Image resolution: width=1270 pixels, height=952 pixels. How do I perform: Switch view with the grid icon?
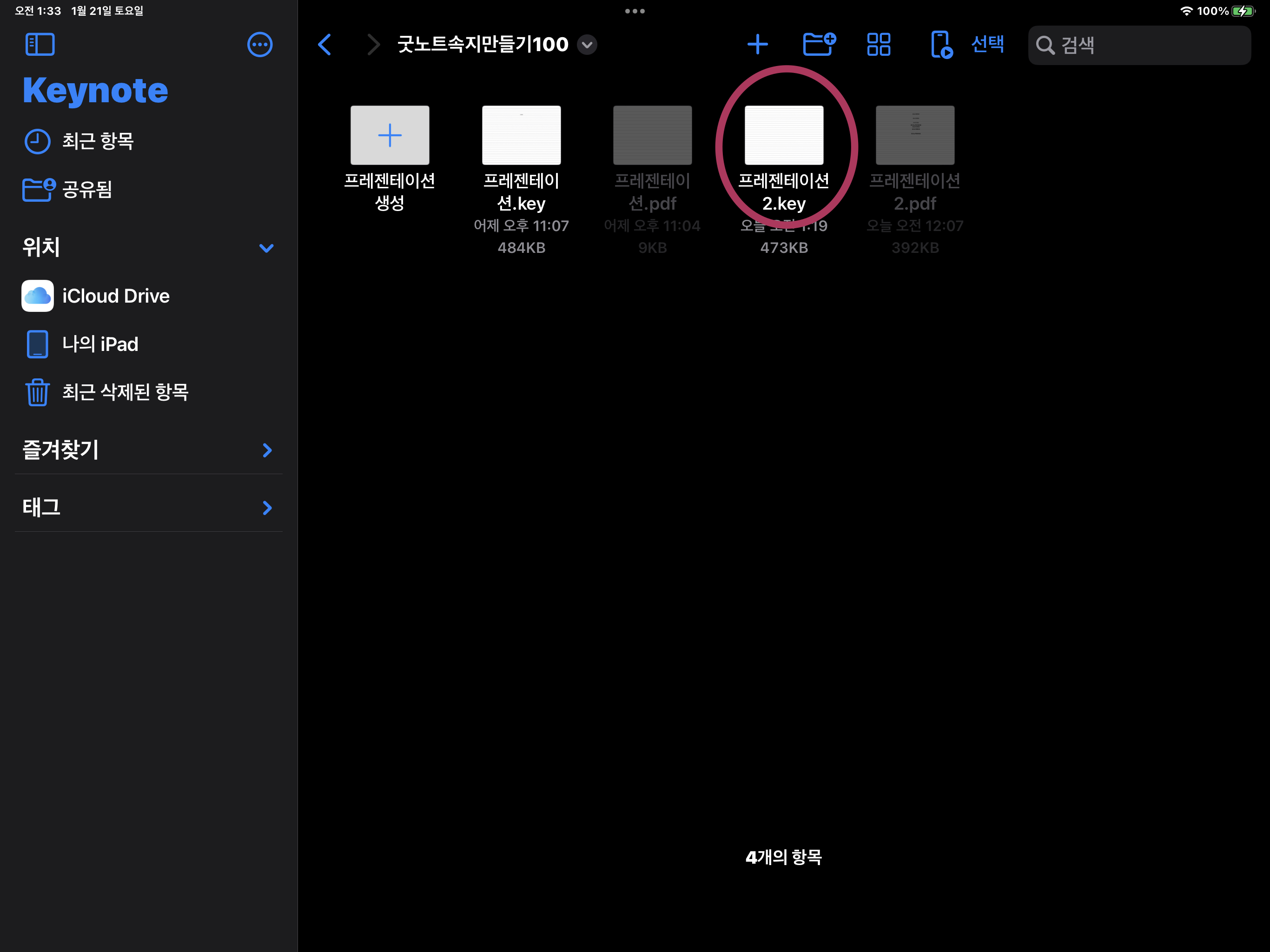(x=879, y=44)
